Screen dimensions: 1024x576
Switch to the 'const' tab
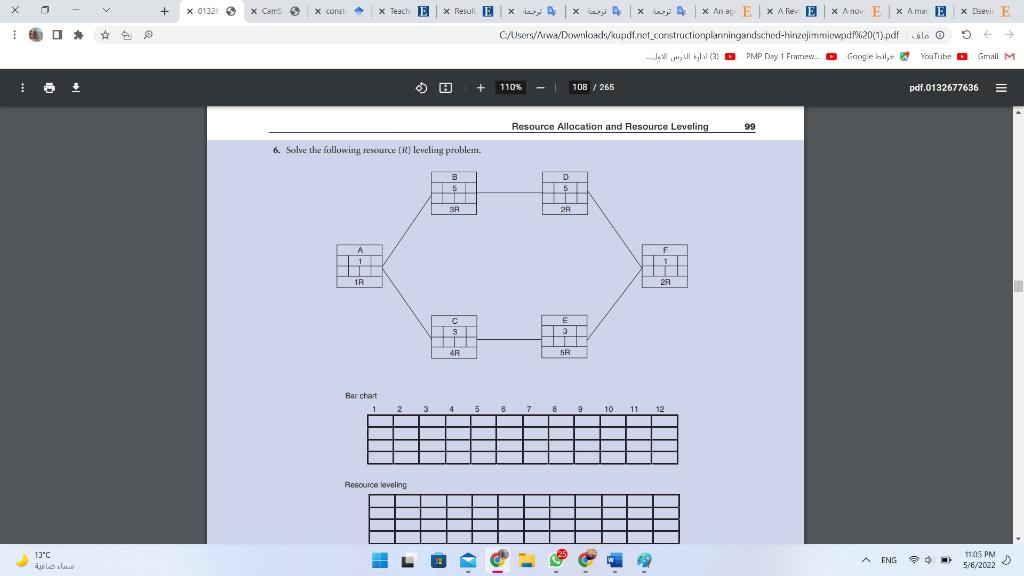(342, 11)
